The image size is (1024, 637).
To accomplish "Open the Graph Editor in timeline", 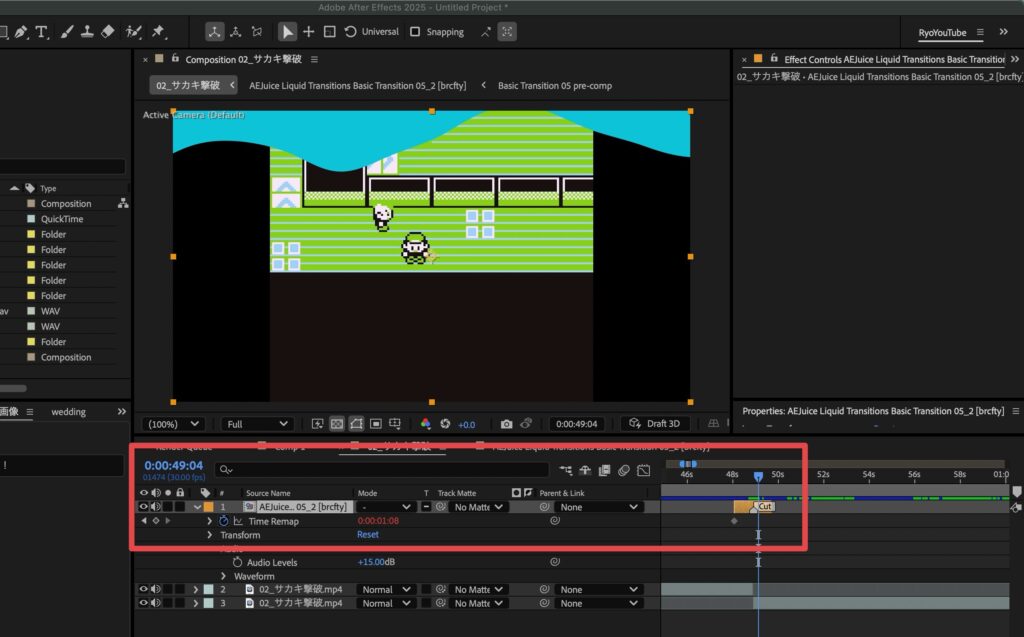I will tap(643, 470).
